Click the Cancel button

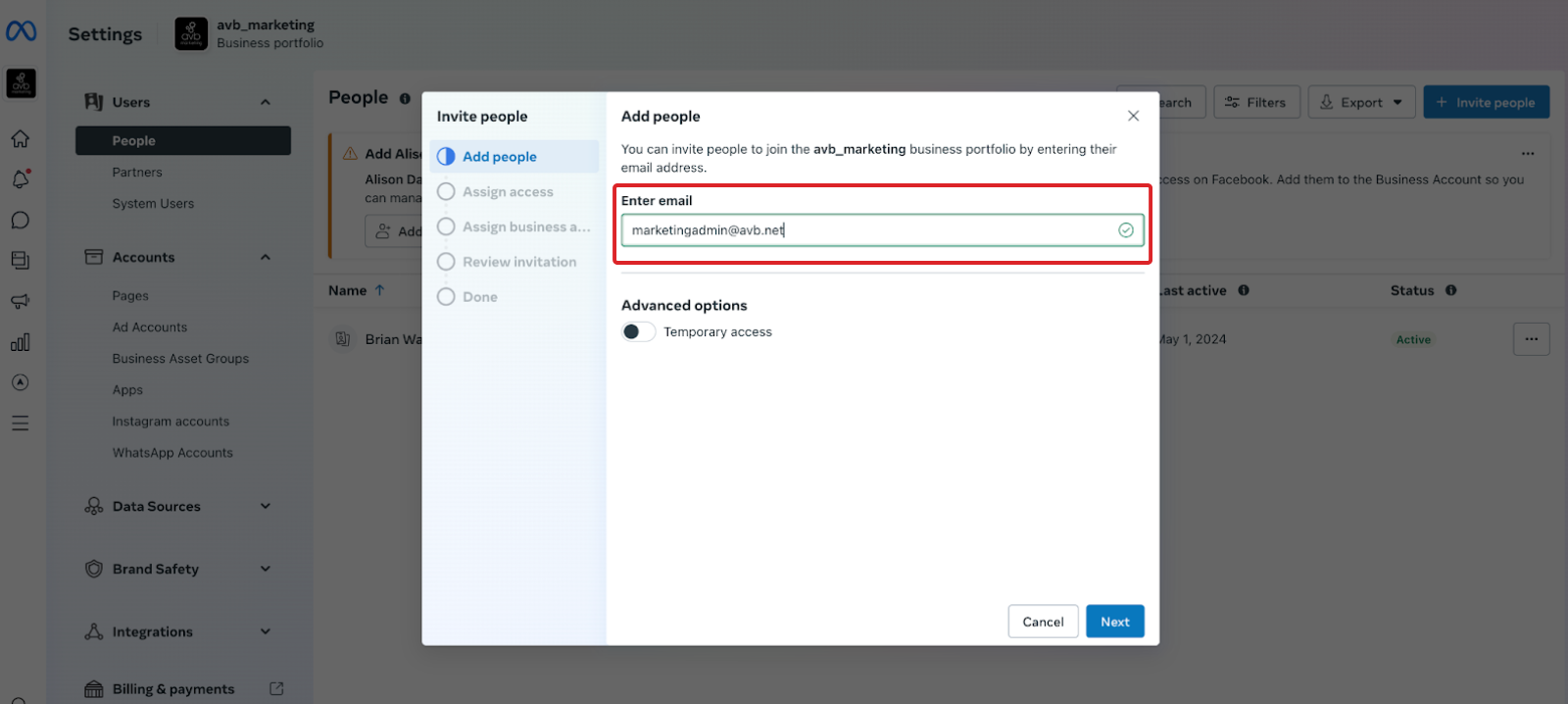click(1043, 622)
